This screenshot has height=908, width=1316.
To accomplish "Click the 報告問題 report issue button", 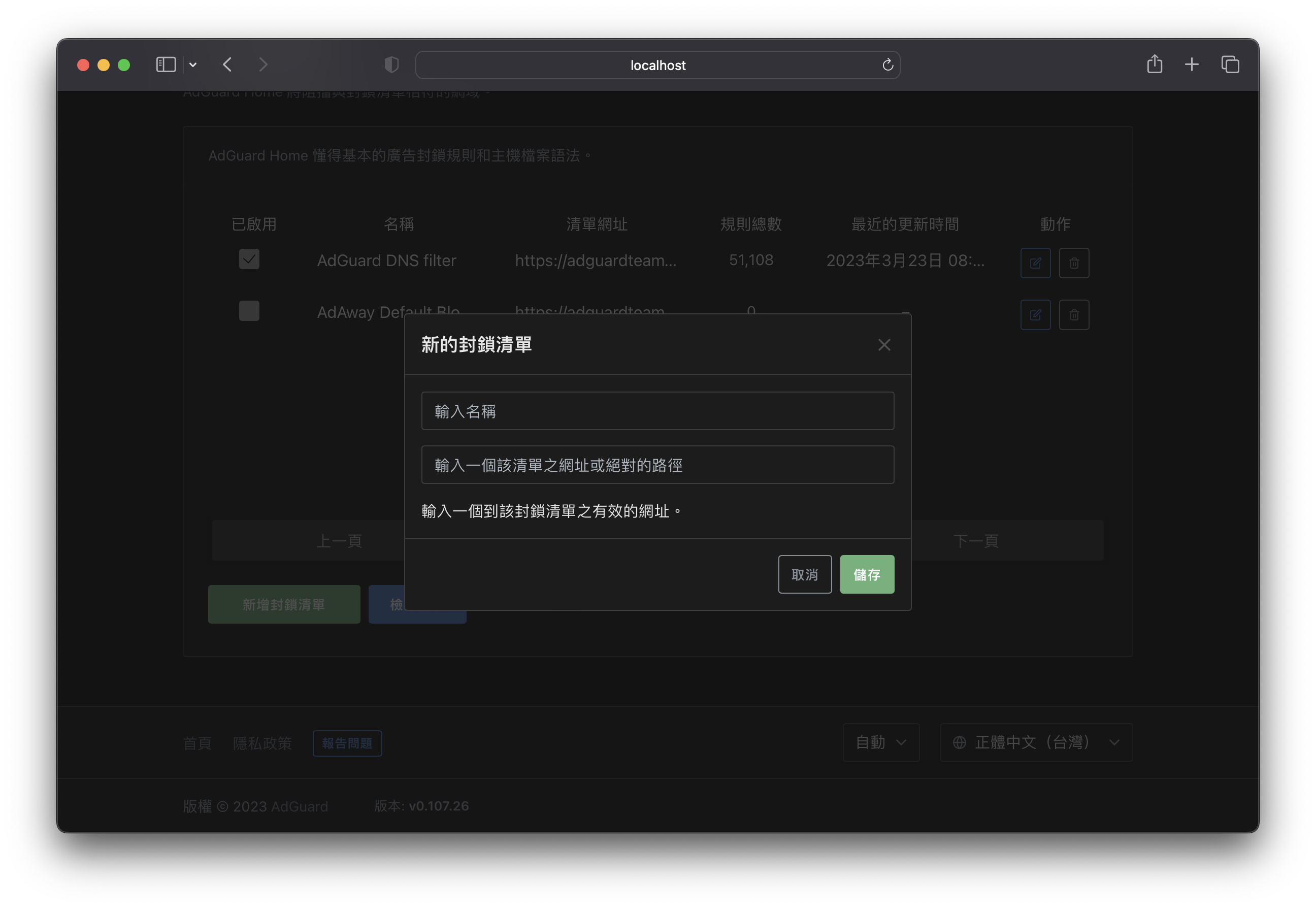I will click(347, 743).
